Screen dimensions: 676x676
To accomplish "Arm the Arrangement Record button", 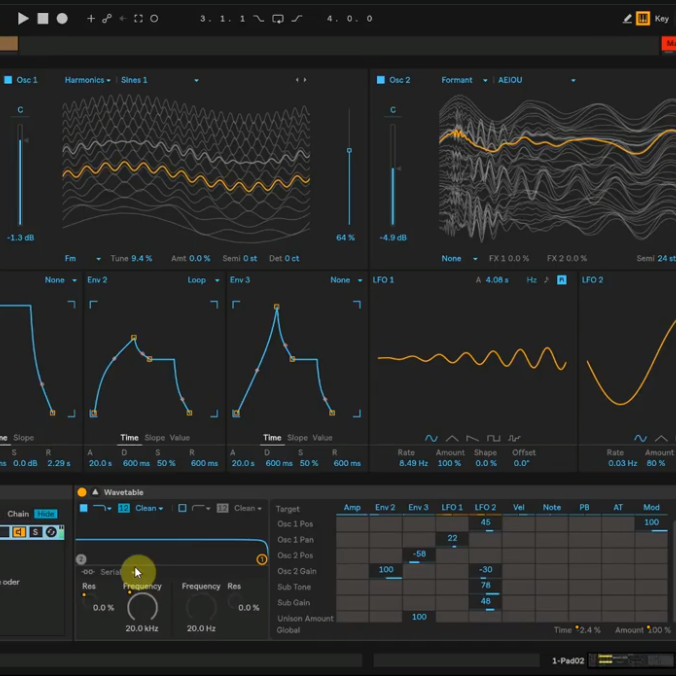I will 62,19.
